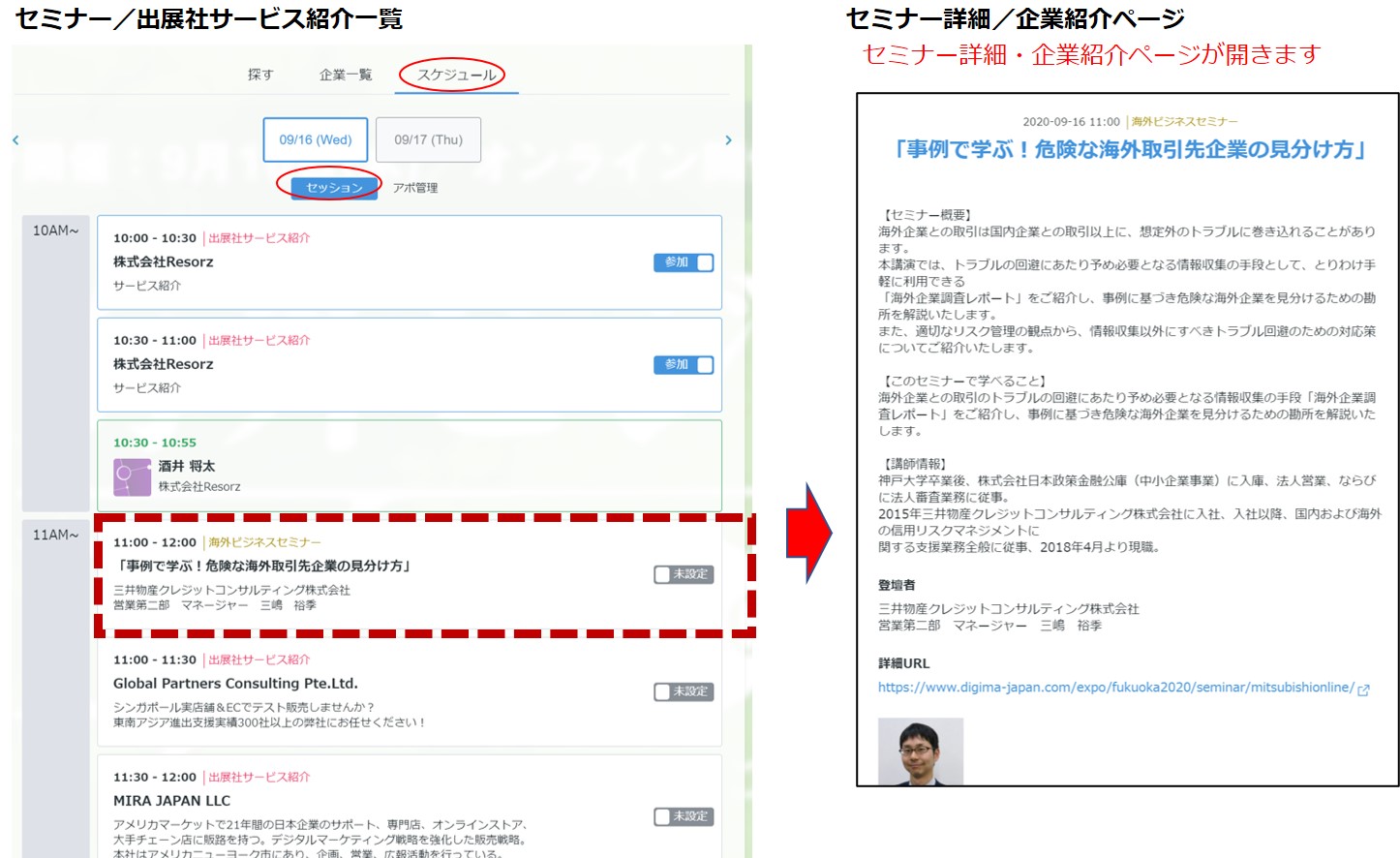Viewport: 1400px width, 858px height.
Task: Toggle 未設定 for 海外ビジネスセミナー session
Action: 684,574
